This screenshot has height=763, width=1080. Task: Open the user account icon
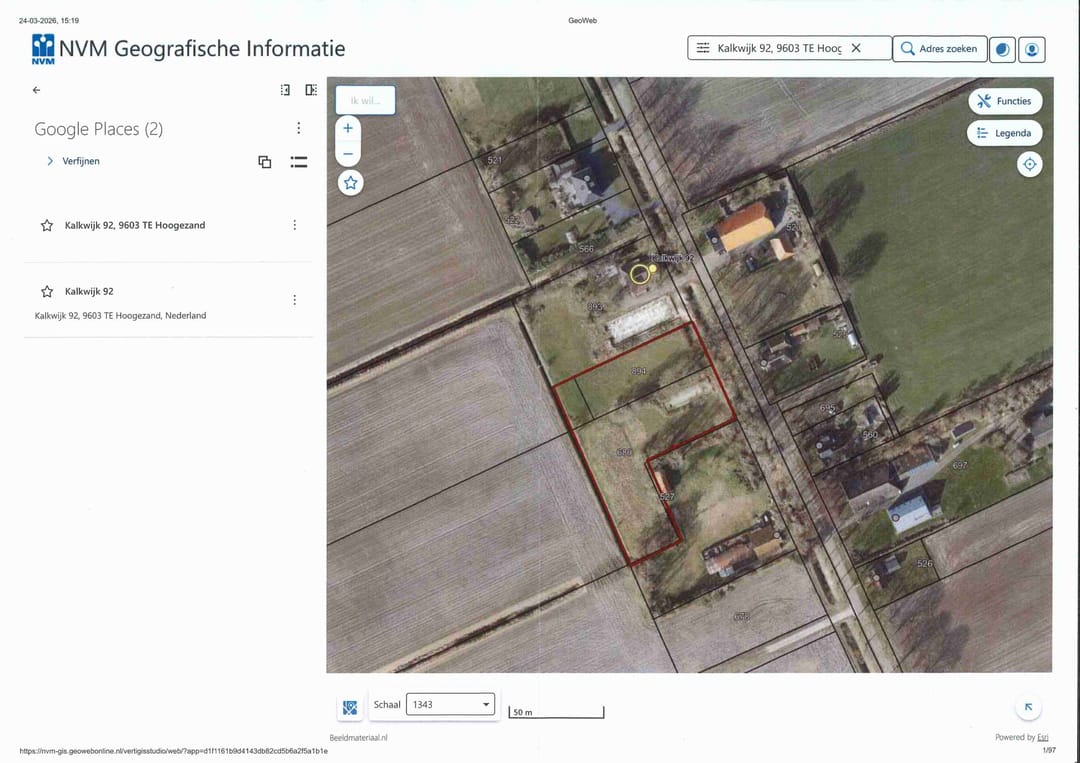(x=1032, y=50)
